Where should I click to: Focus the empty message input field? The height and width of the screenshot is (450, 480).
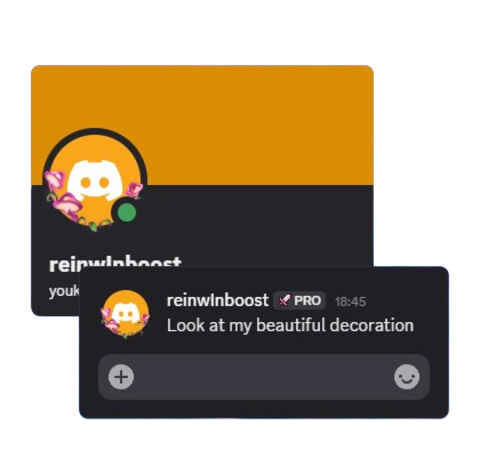click(x=264, y=377)
